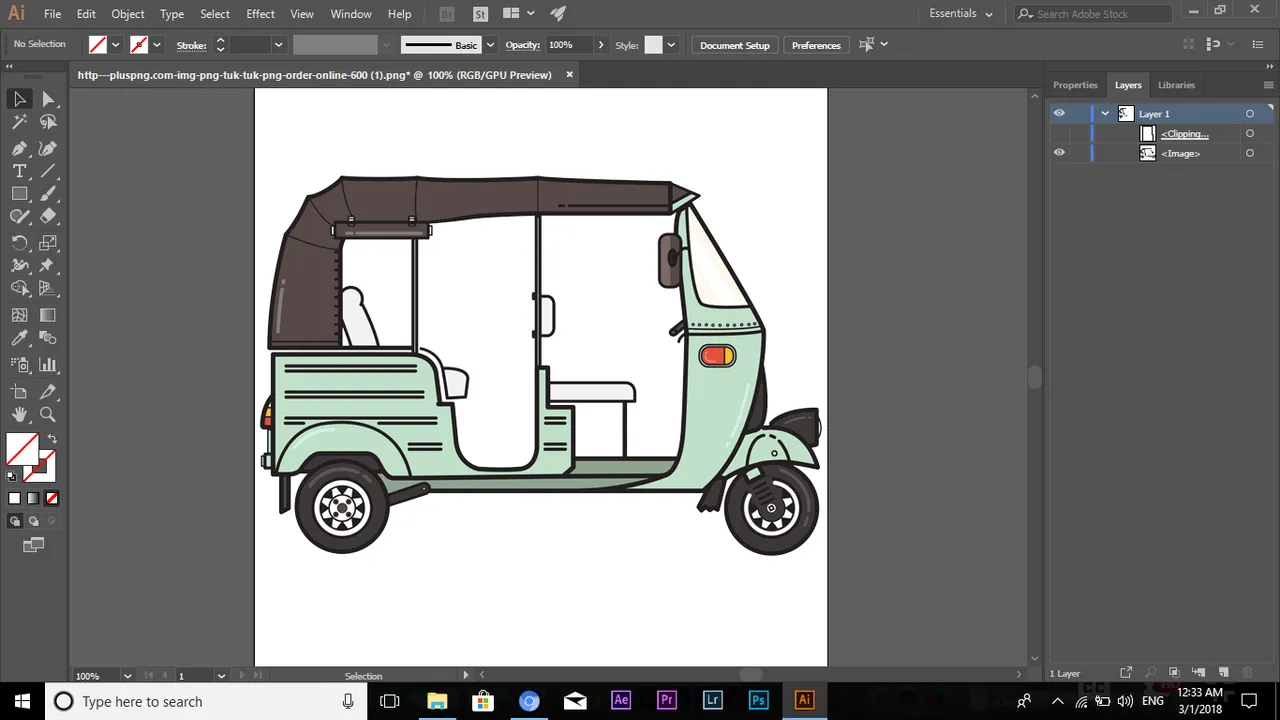Swap fill and stroke colors
1280x720 pixels.
pyautogui.click(x=52, y=439)
